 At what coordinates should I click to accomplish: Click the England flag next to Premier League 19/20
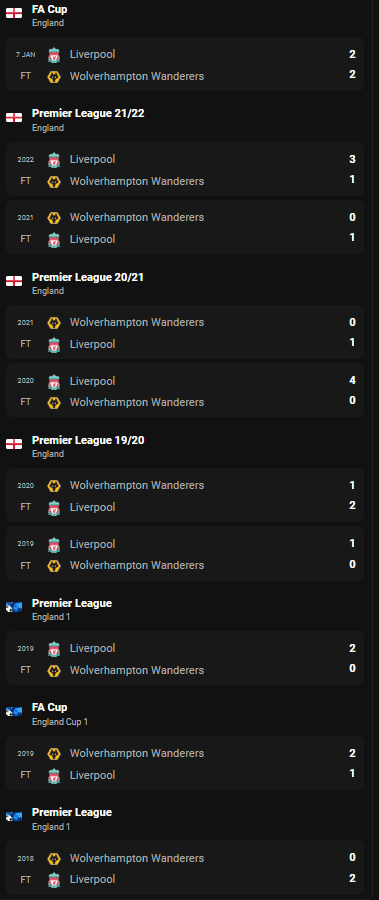pos(14,444)
